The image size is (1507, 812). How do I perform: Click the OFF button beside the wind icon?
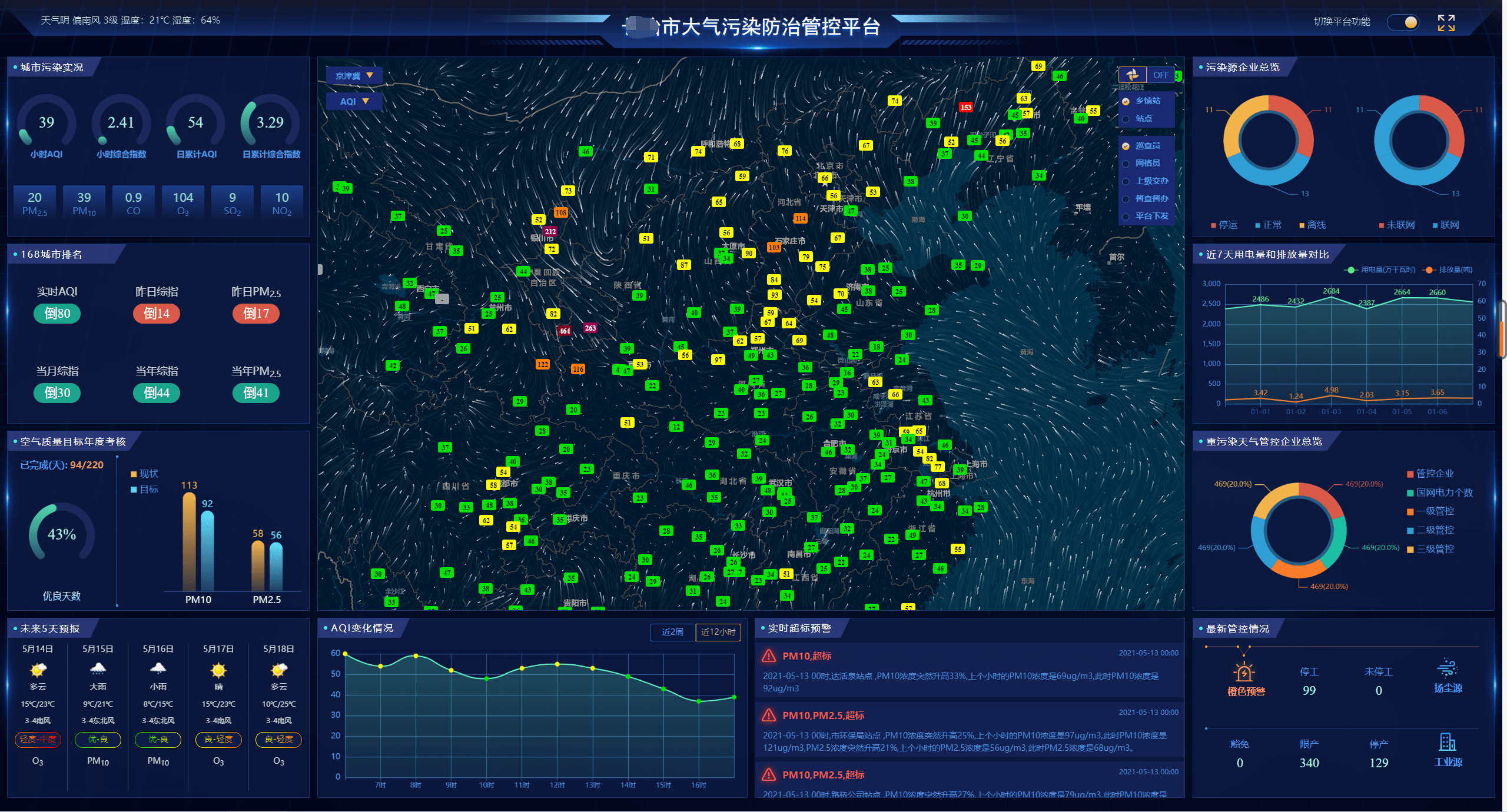tap(1160, 75)
